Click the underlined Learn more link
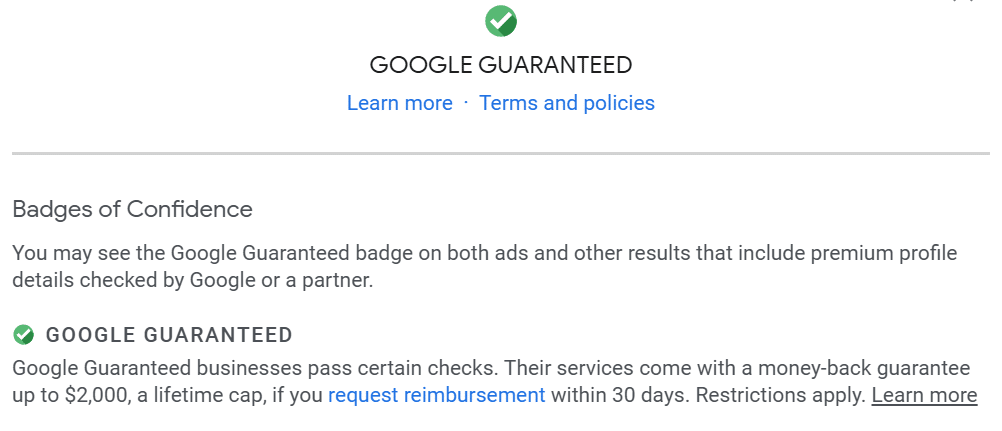The height and width of the screenshot is (431, 1002). tap(924, 395)
